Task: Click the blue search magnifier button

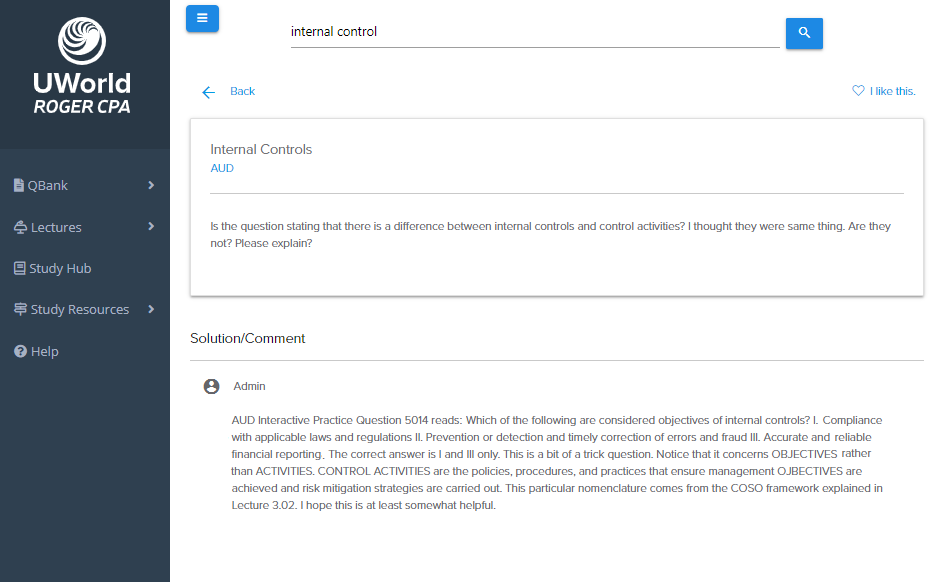Action: pyautogui.click(x=804, y=33)
